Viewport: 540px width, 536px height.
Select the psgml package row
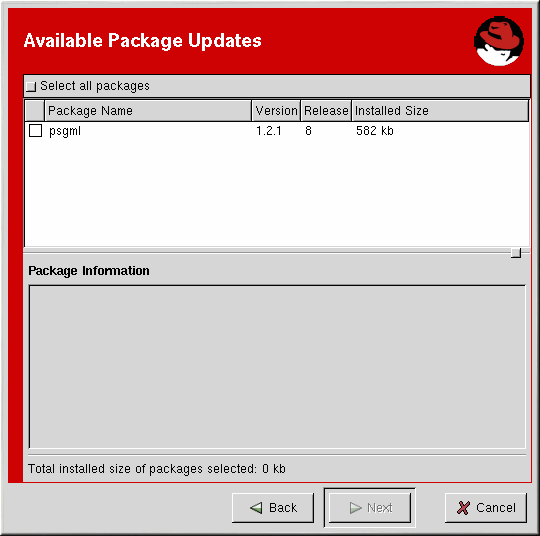pyautogui.click(x=277, y=131)
